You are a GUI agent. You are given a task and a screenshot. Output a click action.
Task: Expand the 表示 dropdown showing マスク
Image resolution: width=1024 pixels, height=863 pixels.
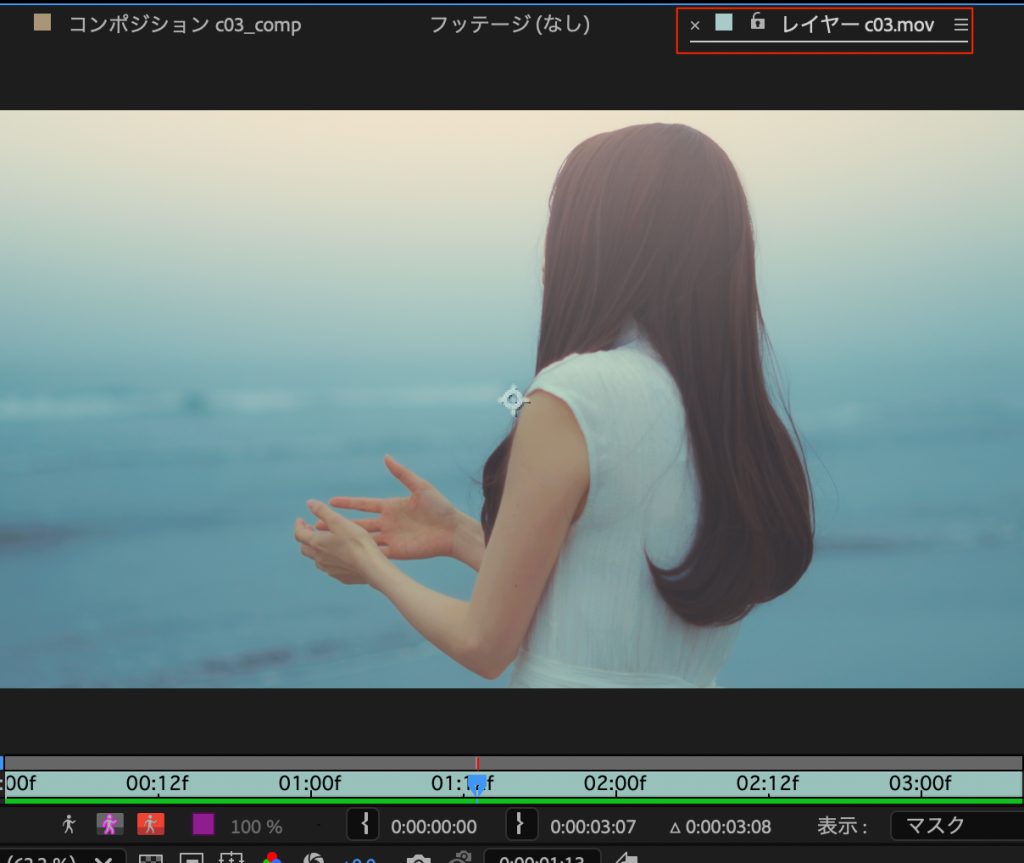(955, 826)
